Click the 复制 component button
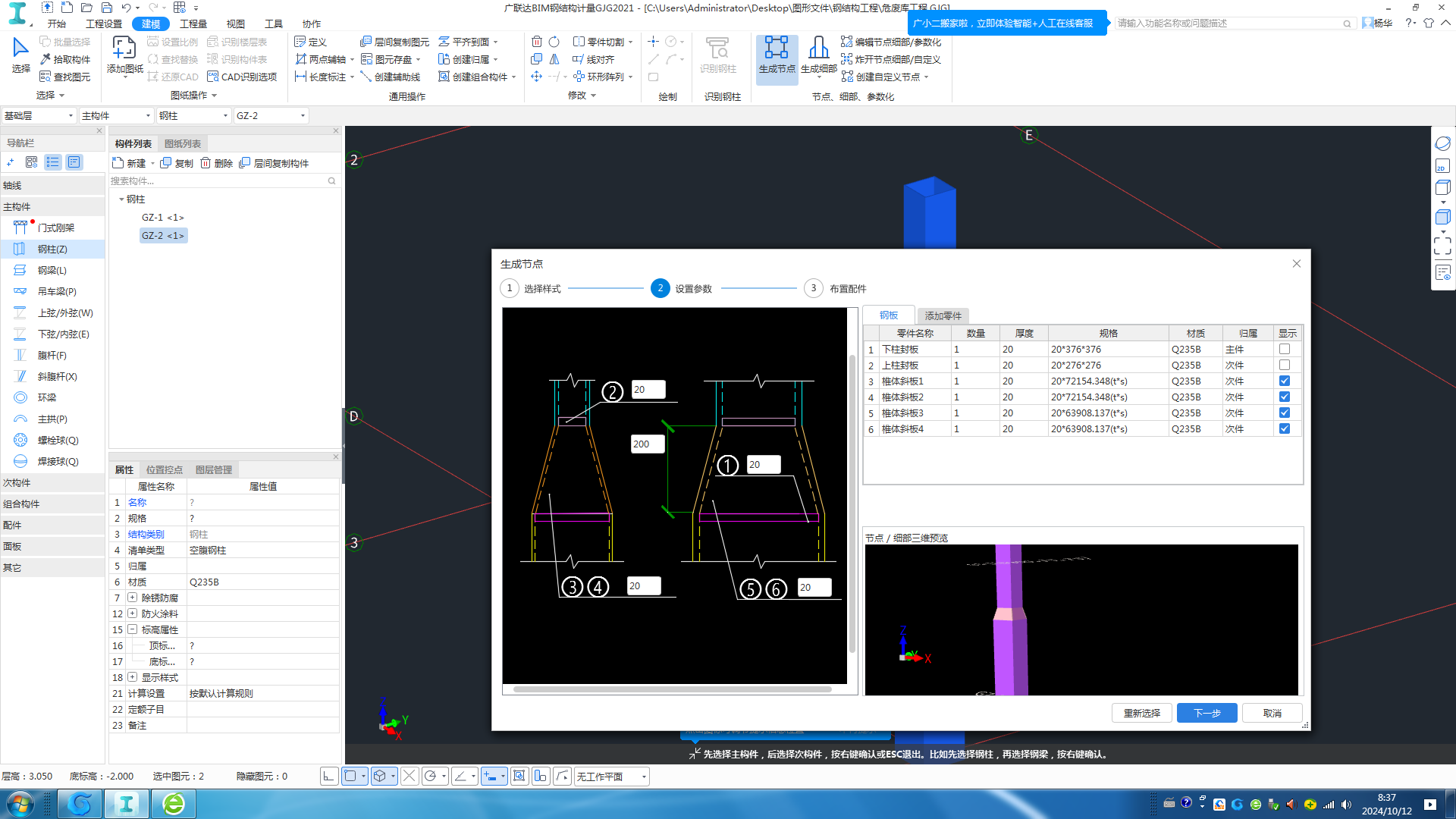Screen dimensions: 1456x819 click(177, 163)
